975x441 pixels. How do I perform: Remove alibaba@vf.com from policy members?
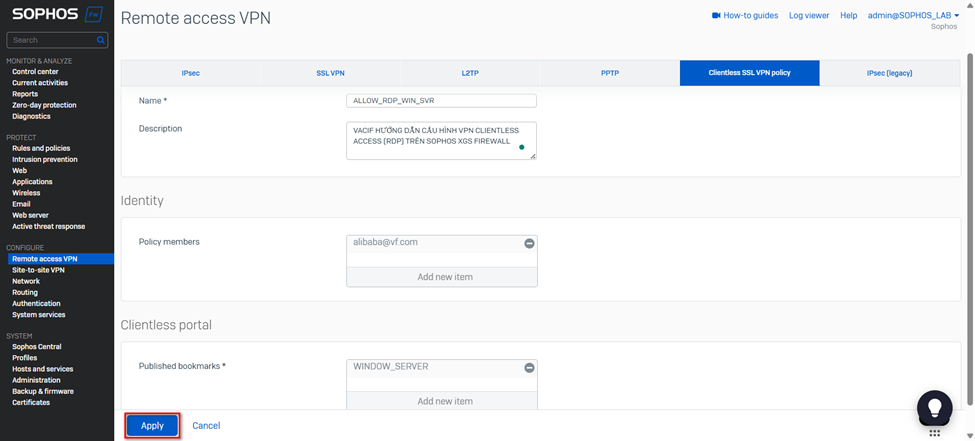click(x=529, y=243)
